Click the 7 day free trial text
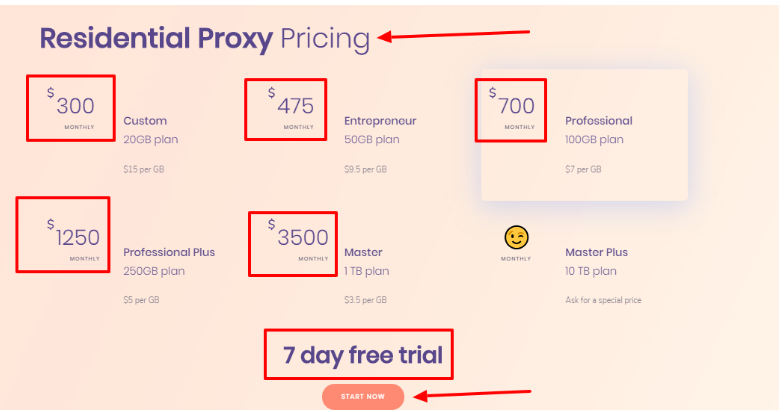Viewport: 784px width, 412px height. [362, 354]
